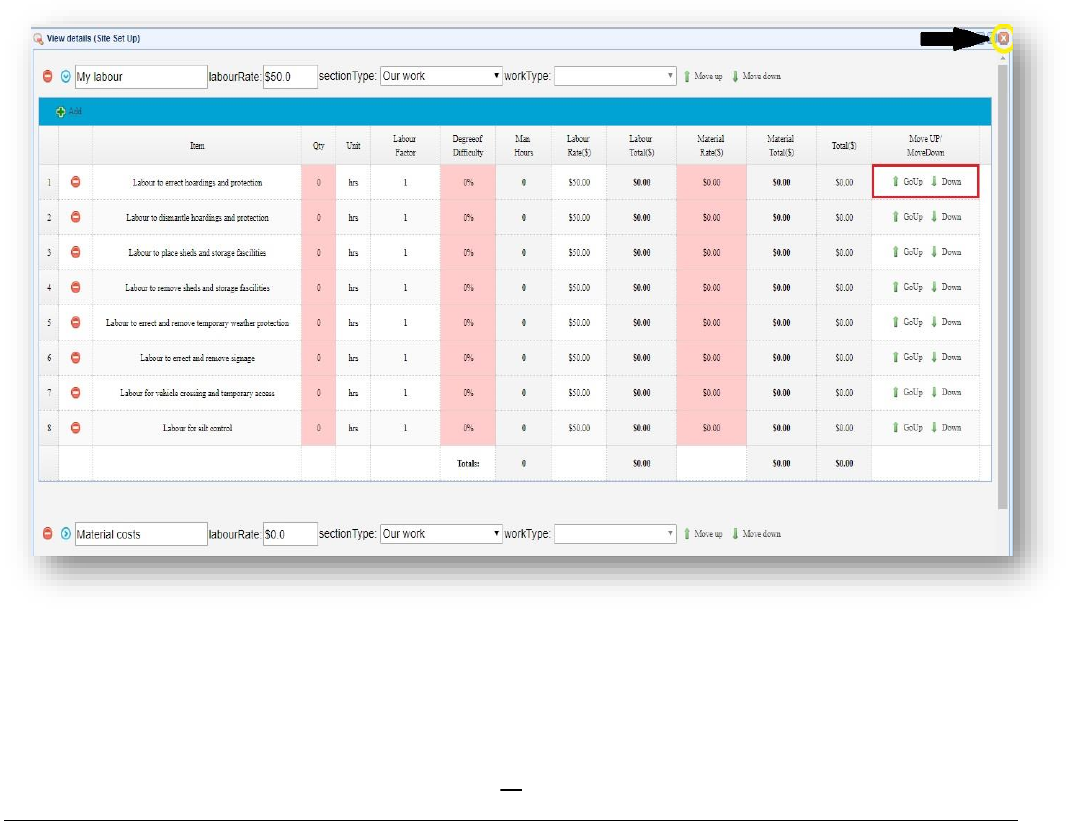The height and width of the screenshot is (821, 1072).
Task: Edit the Material costs name field
Action: 141,534
